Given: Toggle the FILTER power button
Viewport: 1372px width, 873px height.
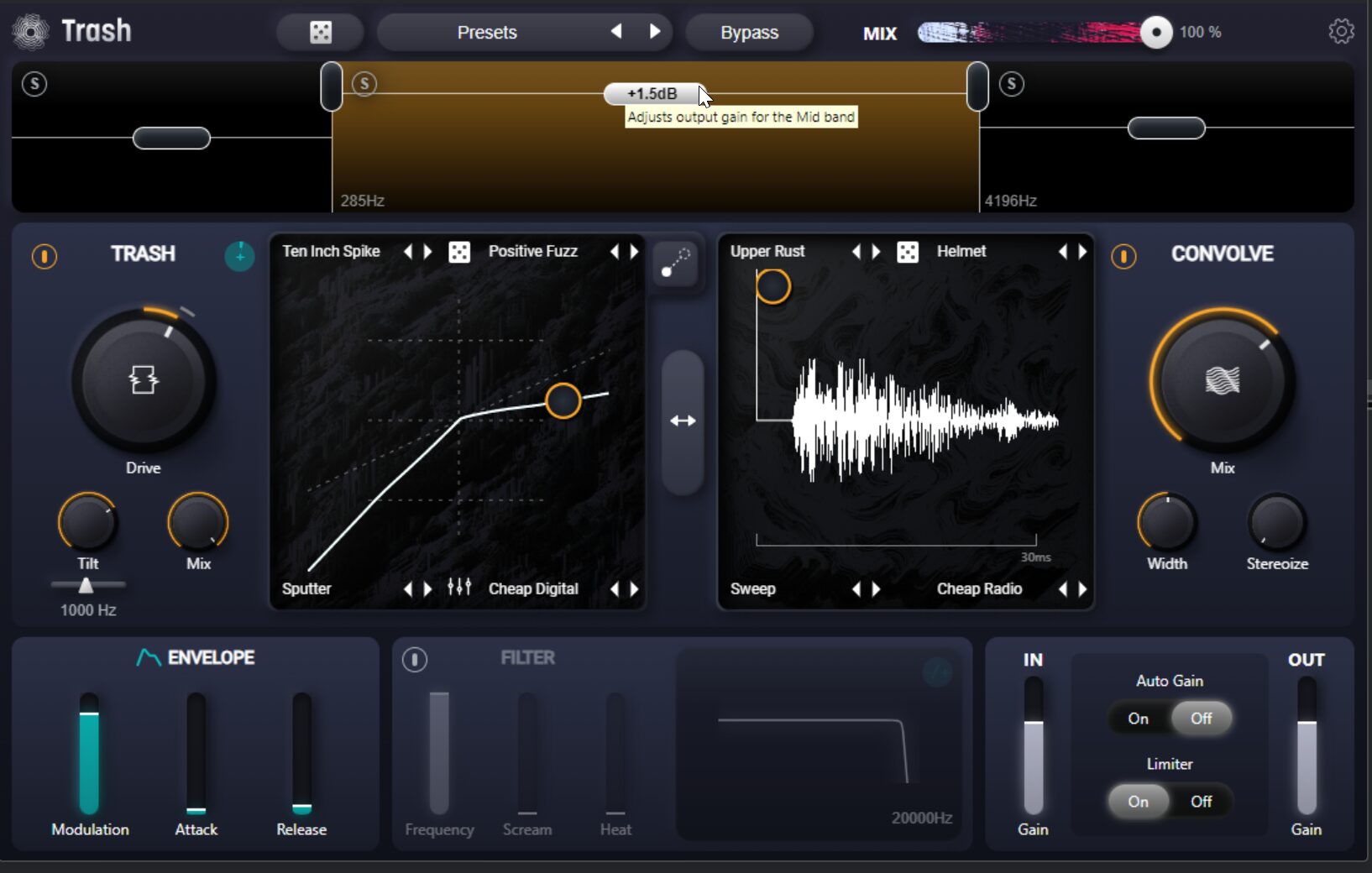Looking at the screenshot, I should [415, 659].
